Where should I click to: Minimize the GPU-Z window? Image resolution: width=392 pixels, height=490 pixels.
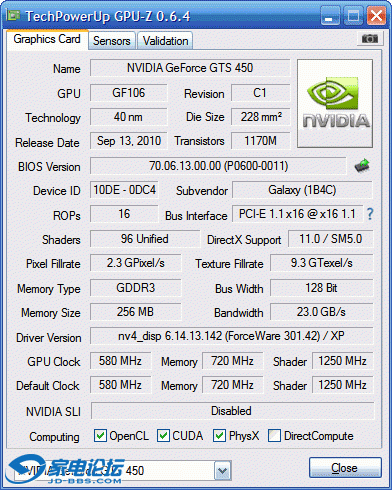330,15
